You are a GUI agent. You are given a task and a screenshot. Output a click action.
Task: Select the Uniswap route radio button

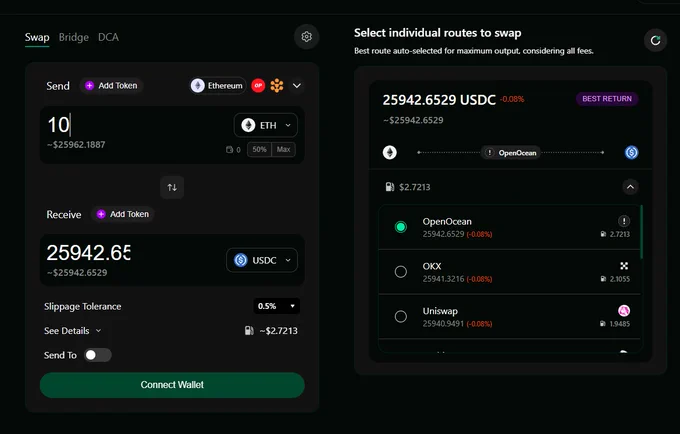click(x=401, y=316)
